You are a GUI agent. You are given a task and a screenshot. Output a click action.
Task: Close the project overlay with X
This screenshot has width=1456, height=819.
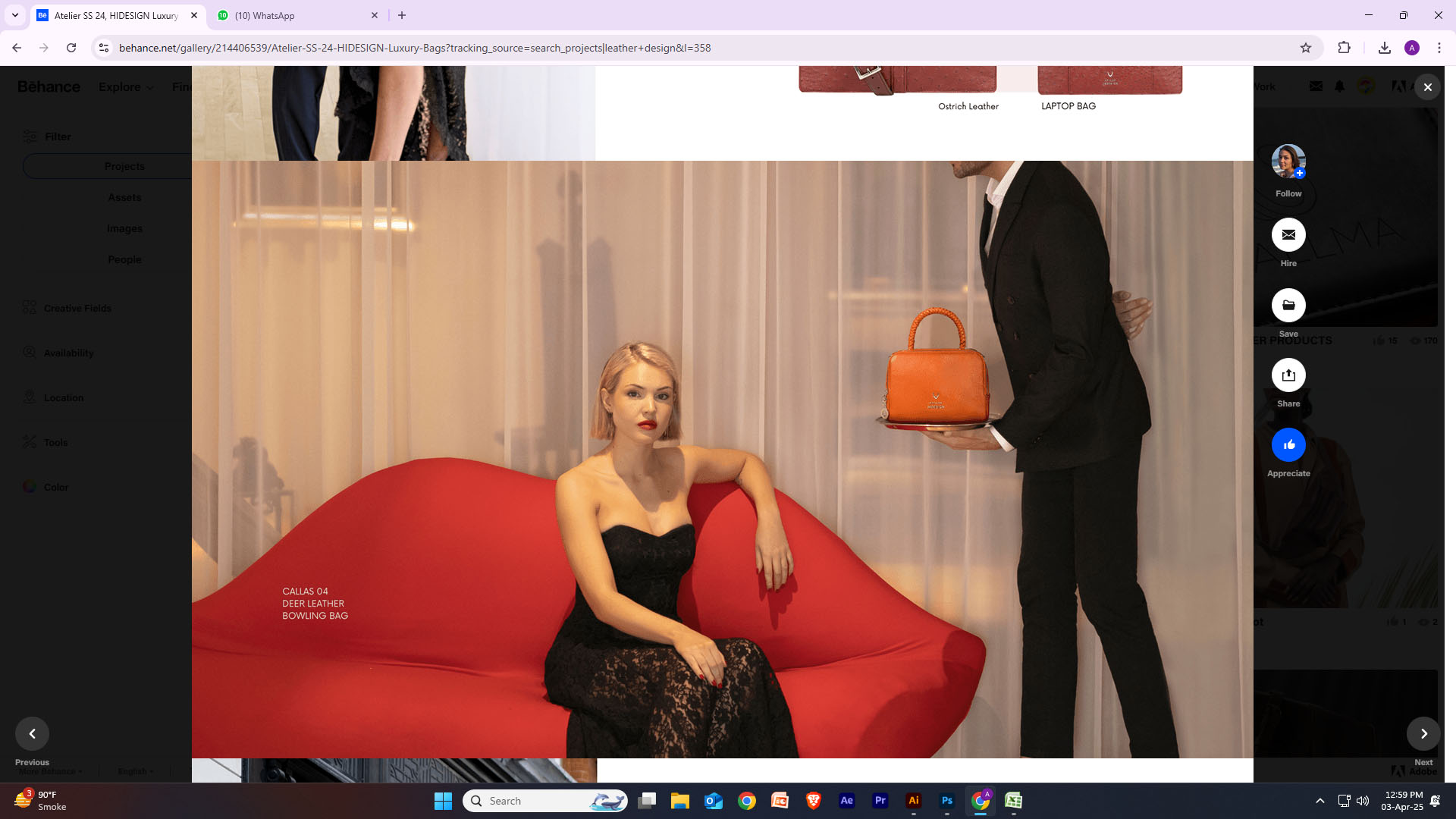1428,87
